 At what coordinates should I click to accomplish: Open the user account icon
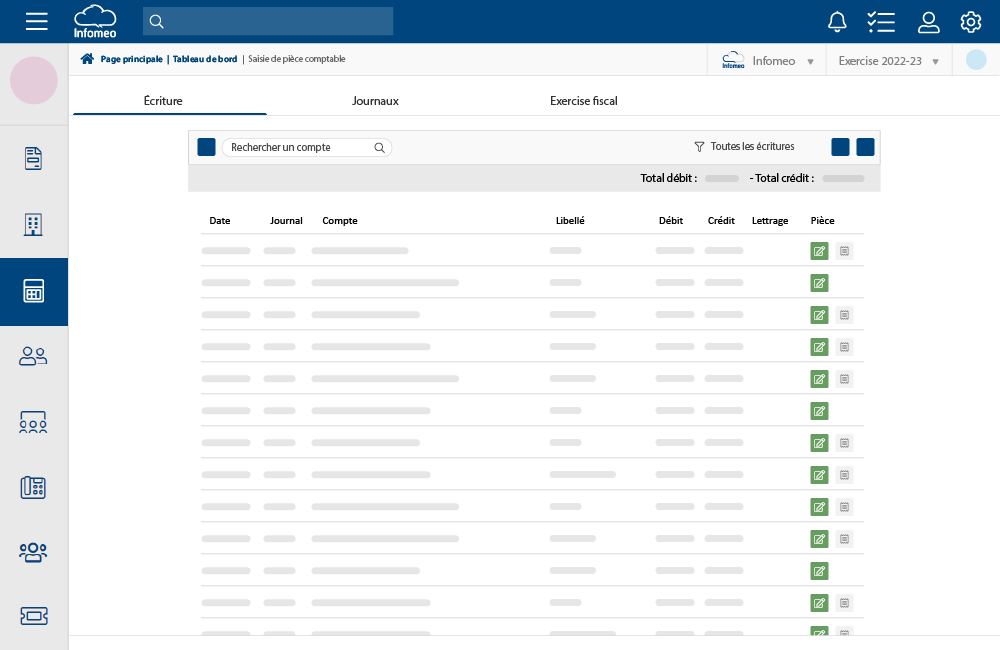pyautogui.click(x=928, y=21)
